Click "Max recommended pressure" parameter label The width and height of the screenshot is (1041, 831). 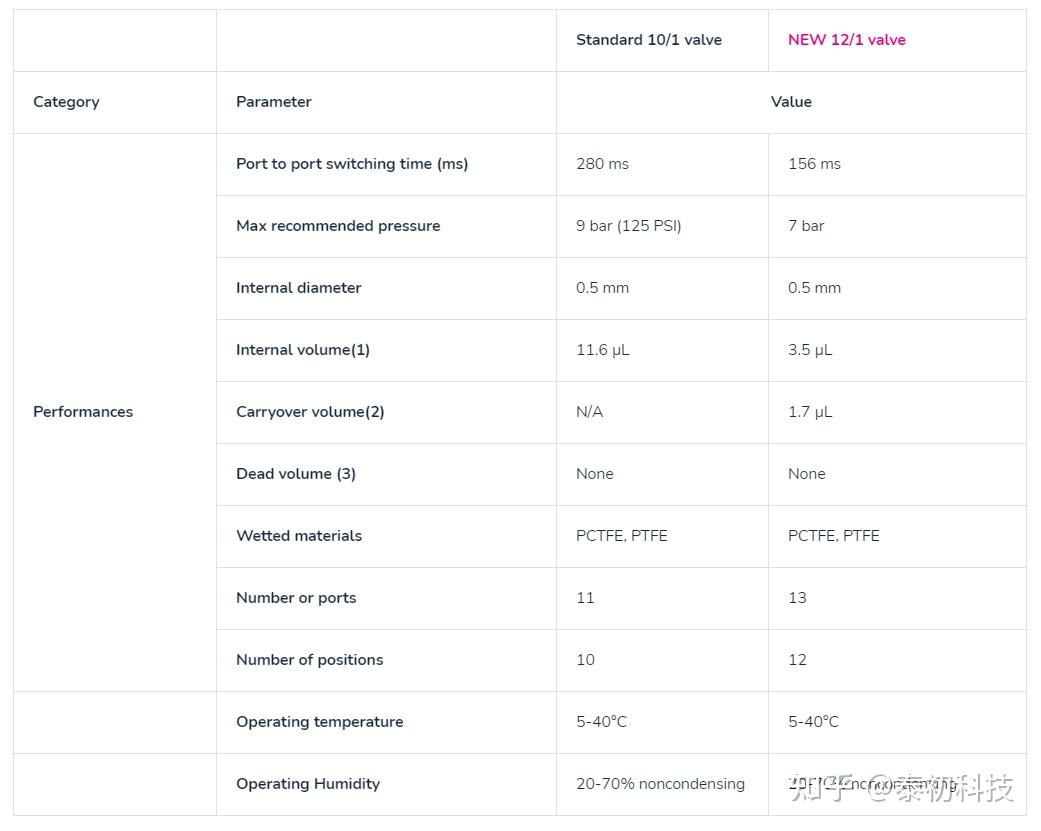[337, 226]
